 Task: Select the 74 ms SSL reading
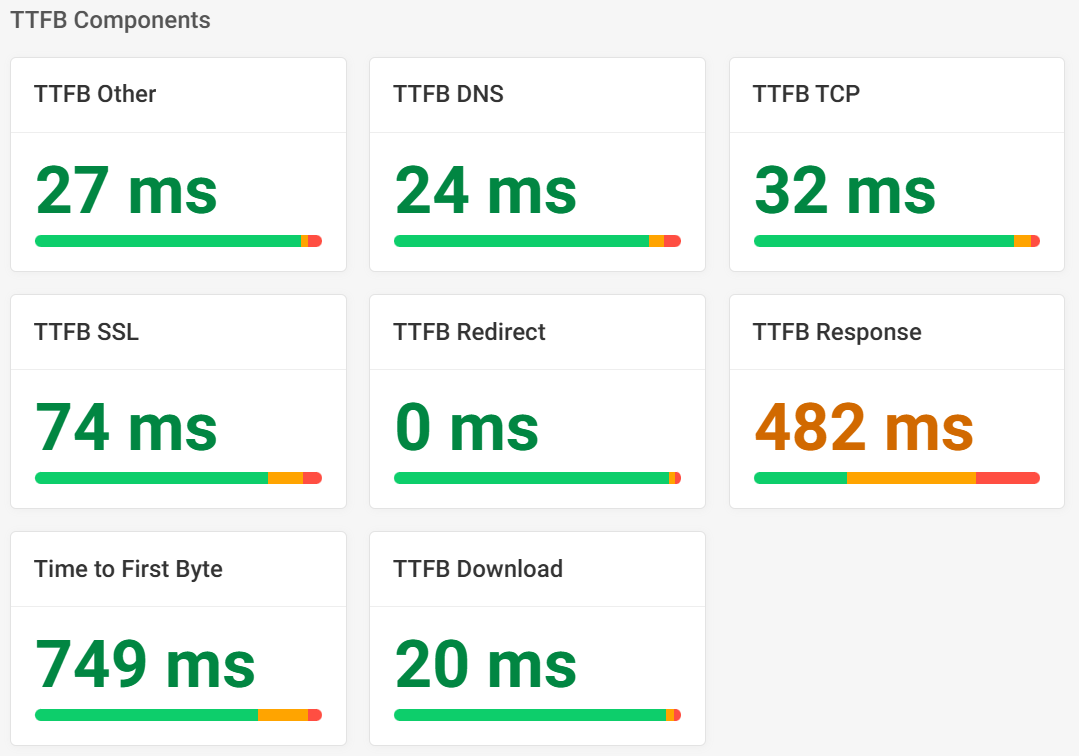(x=126, y=428)
